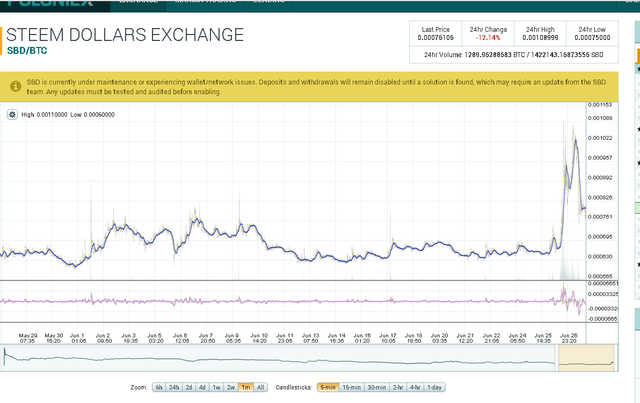Open the chart settings gear icon
Viewport: 640px width, 403px height.
point(12,115)
